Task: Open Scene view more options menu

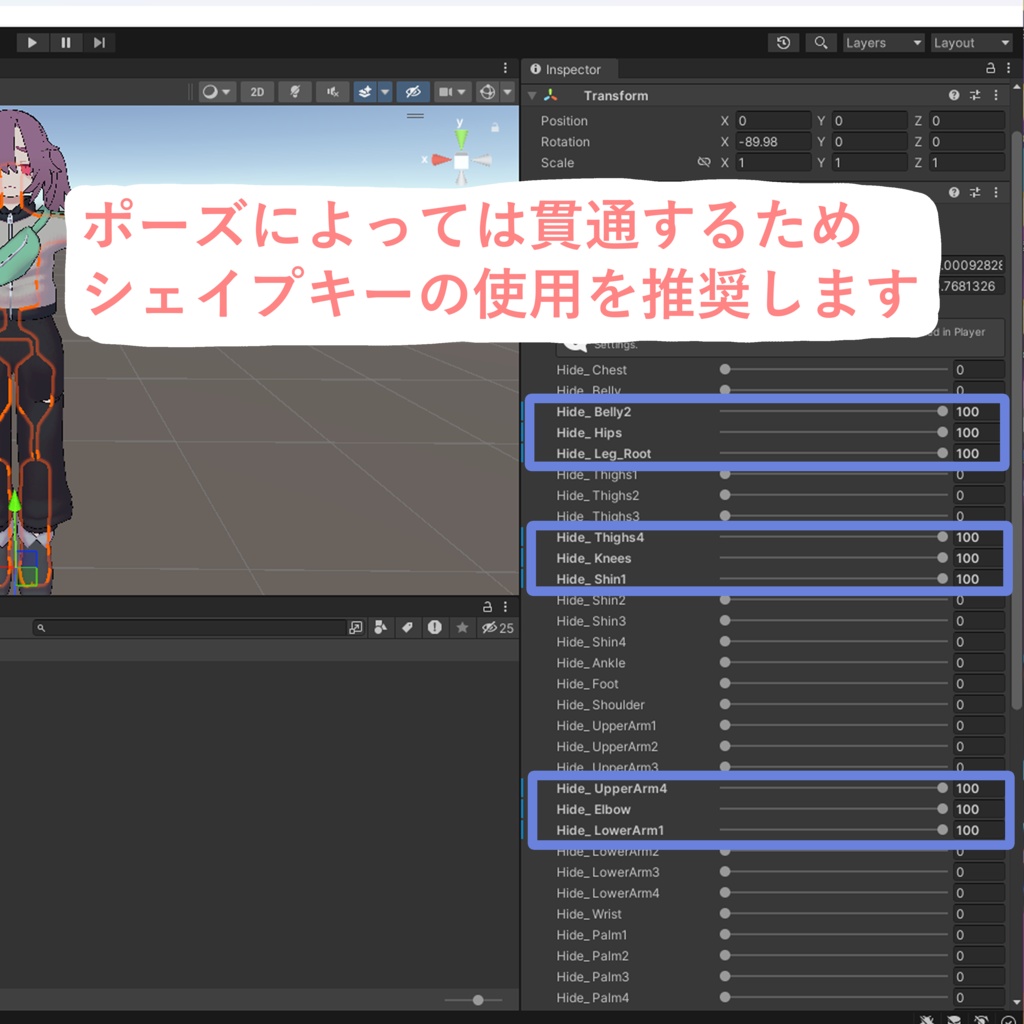Action: [505, 68]
